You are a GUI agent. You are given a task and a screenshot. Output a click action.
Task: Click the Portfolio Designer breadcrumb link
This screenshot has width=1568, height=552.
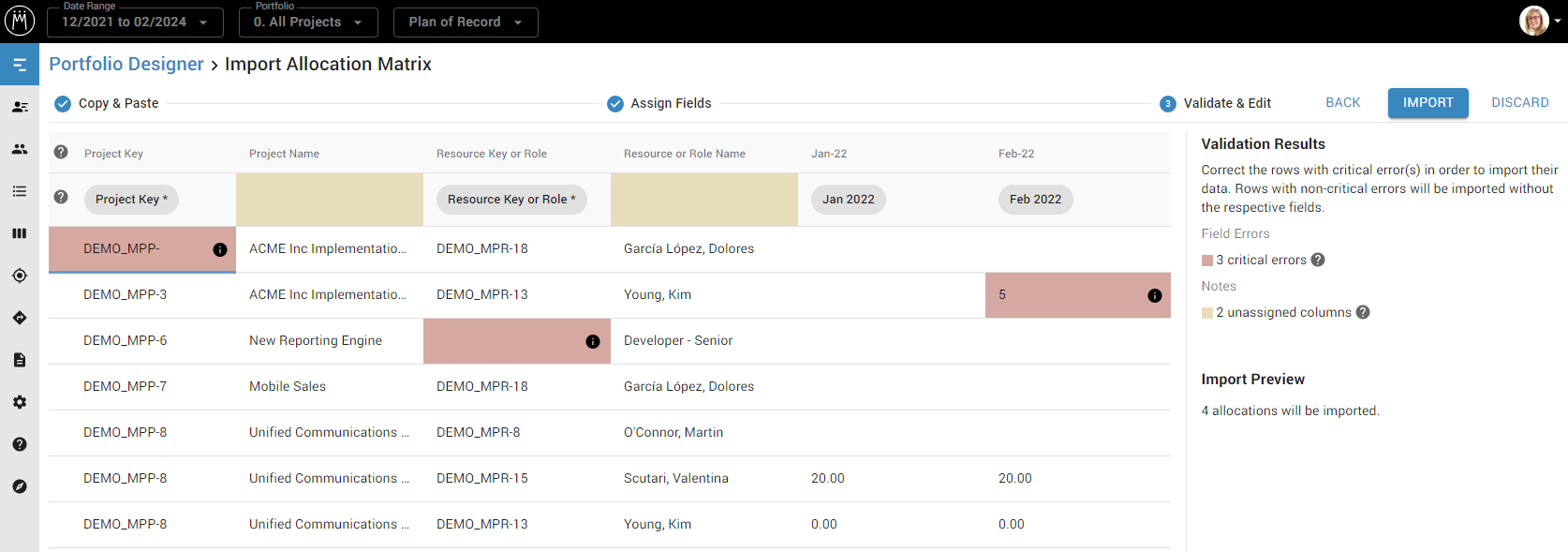coord(126,64)
